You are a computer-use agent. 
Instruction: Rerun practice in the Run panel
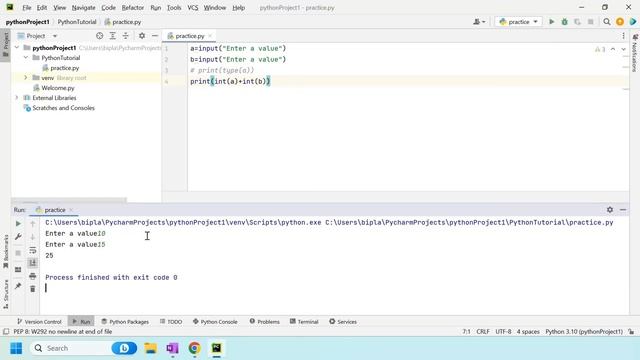18,223
